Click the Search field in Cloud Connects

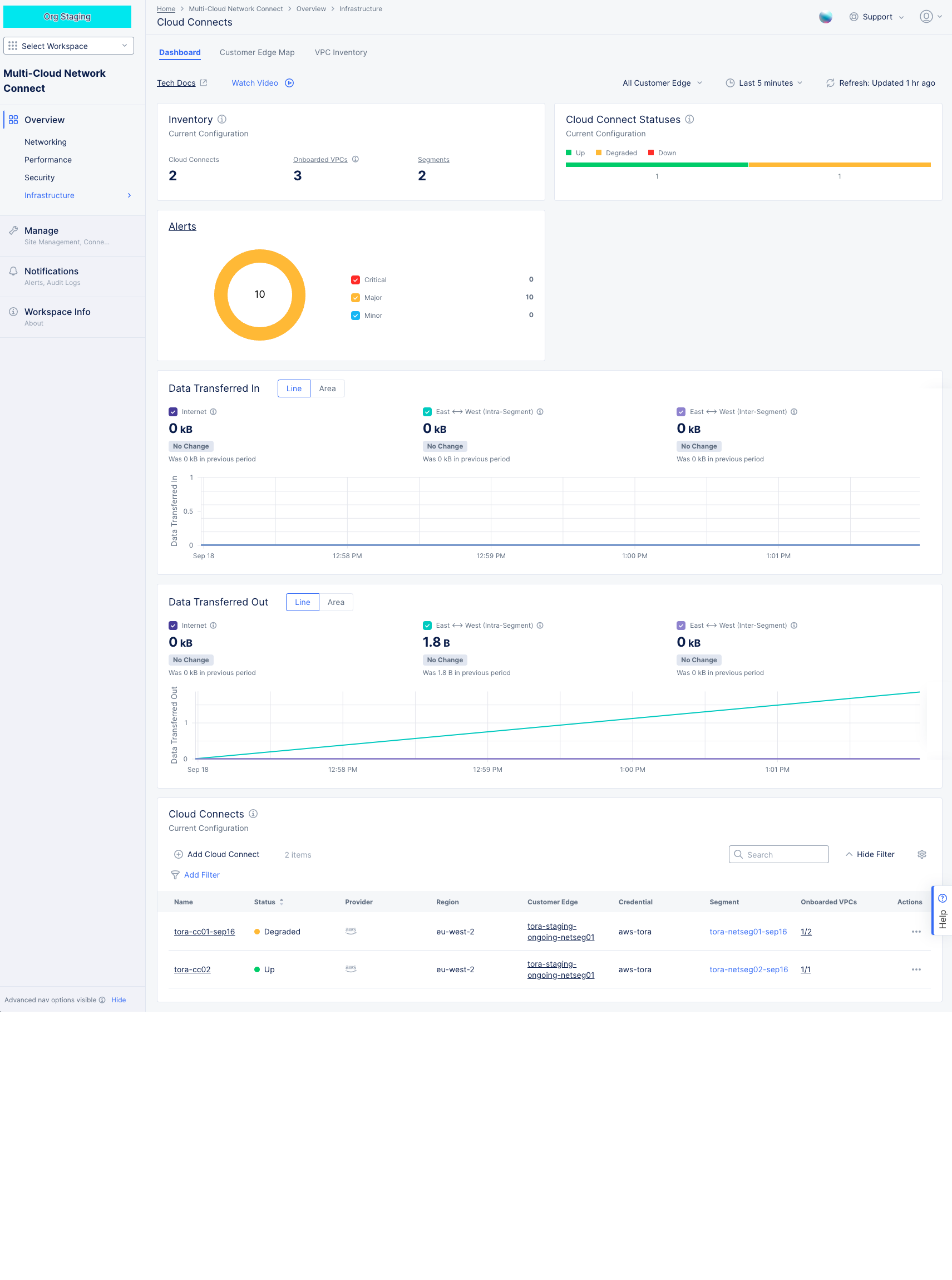pos(778,854)
